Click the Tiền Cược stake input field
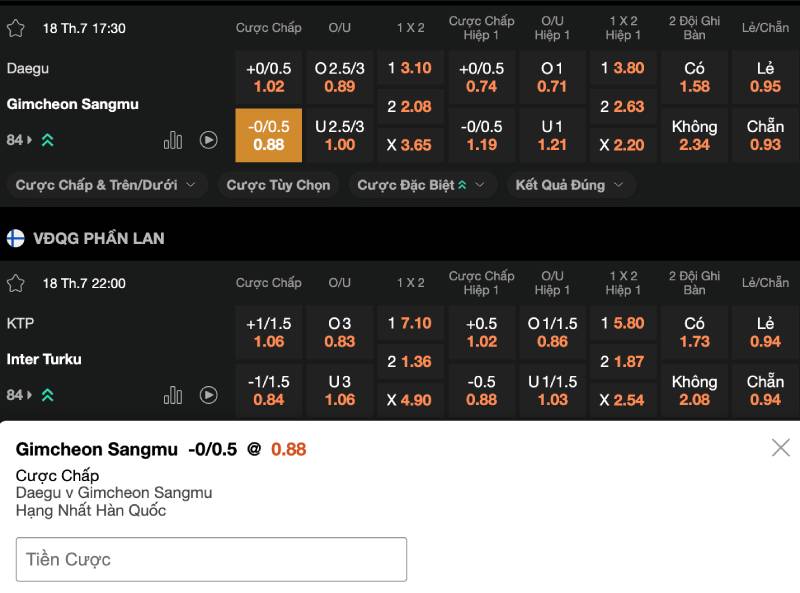Viewport: 800px width, 593px height. point(211,559)
